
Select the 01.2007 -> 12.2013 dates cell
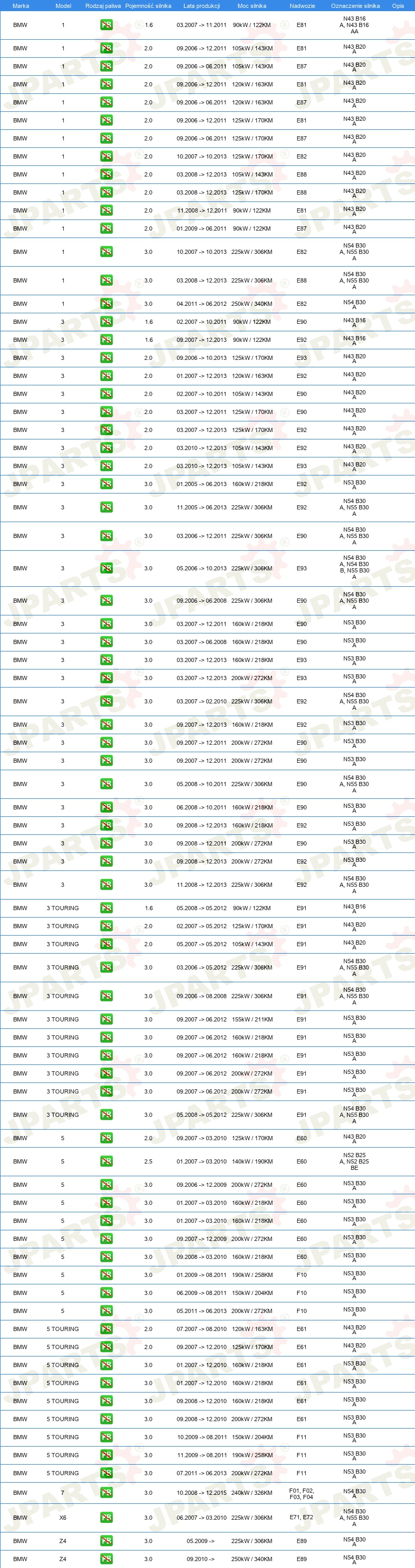click(x=202, y=376)
